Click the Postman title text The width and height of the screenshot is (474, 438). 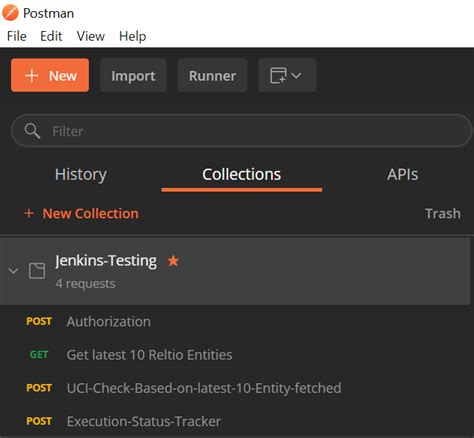coord(49,13)
